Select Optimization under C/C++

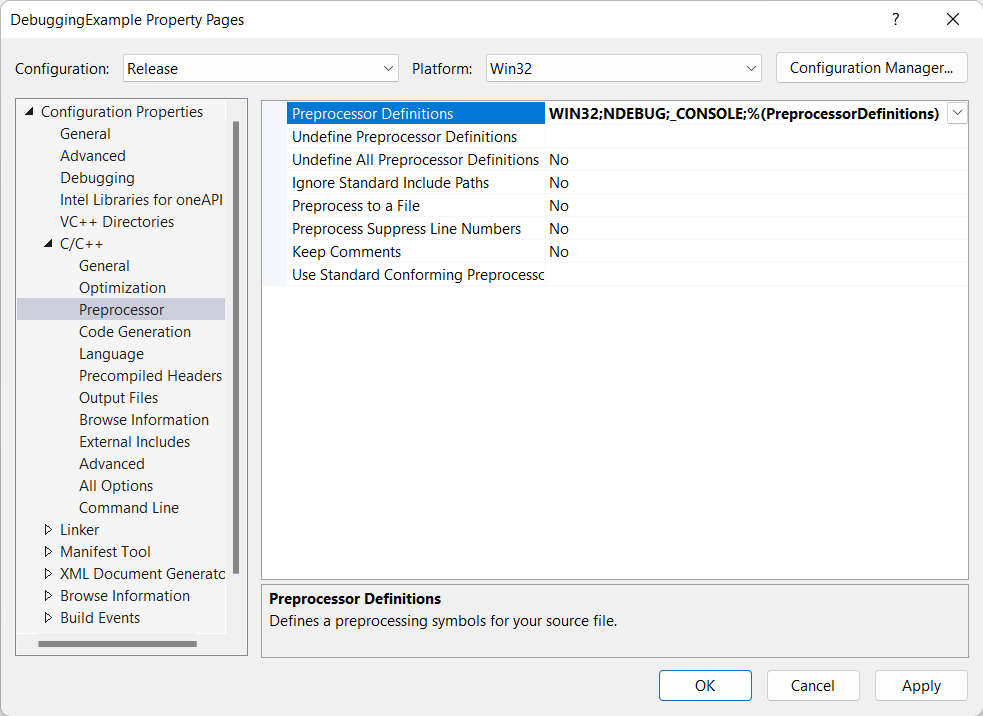coord(123,288)
